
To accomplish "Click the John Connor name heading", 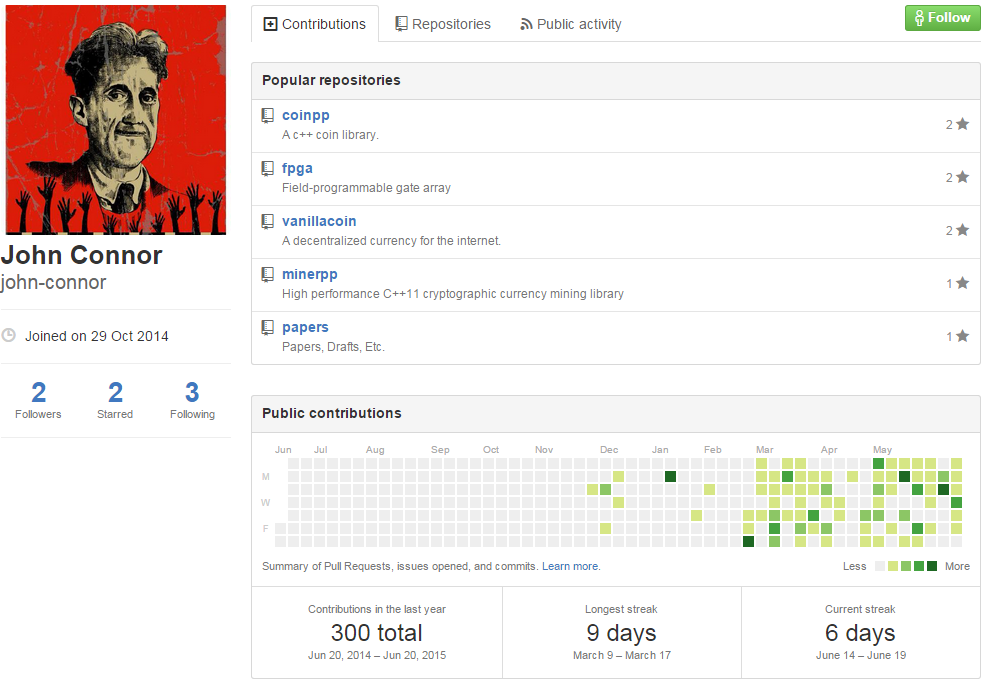I will point(82,255).
